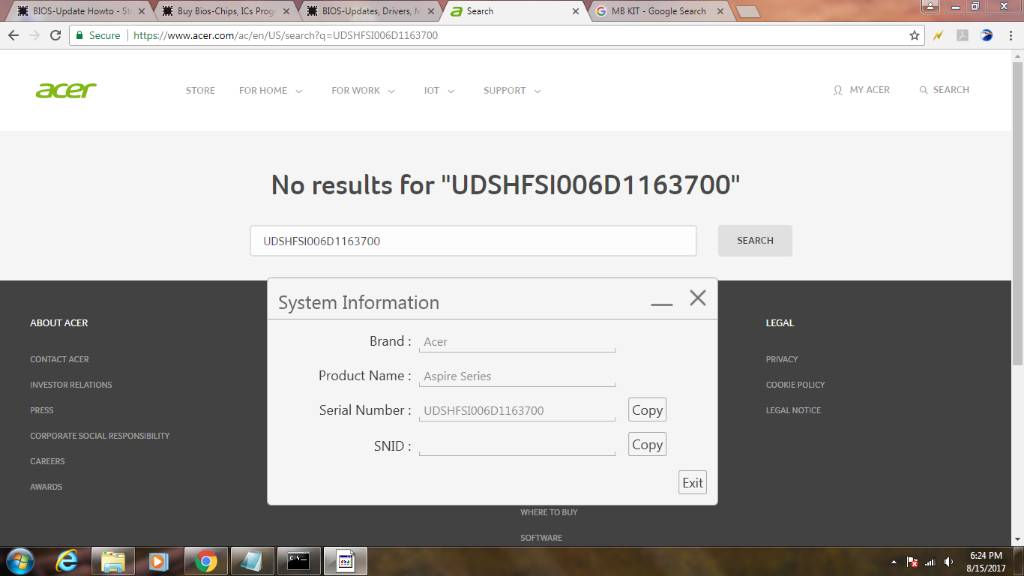Close the active Search tab
The width and height of the screenshot is (1024, 576).
coord(575,11)
